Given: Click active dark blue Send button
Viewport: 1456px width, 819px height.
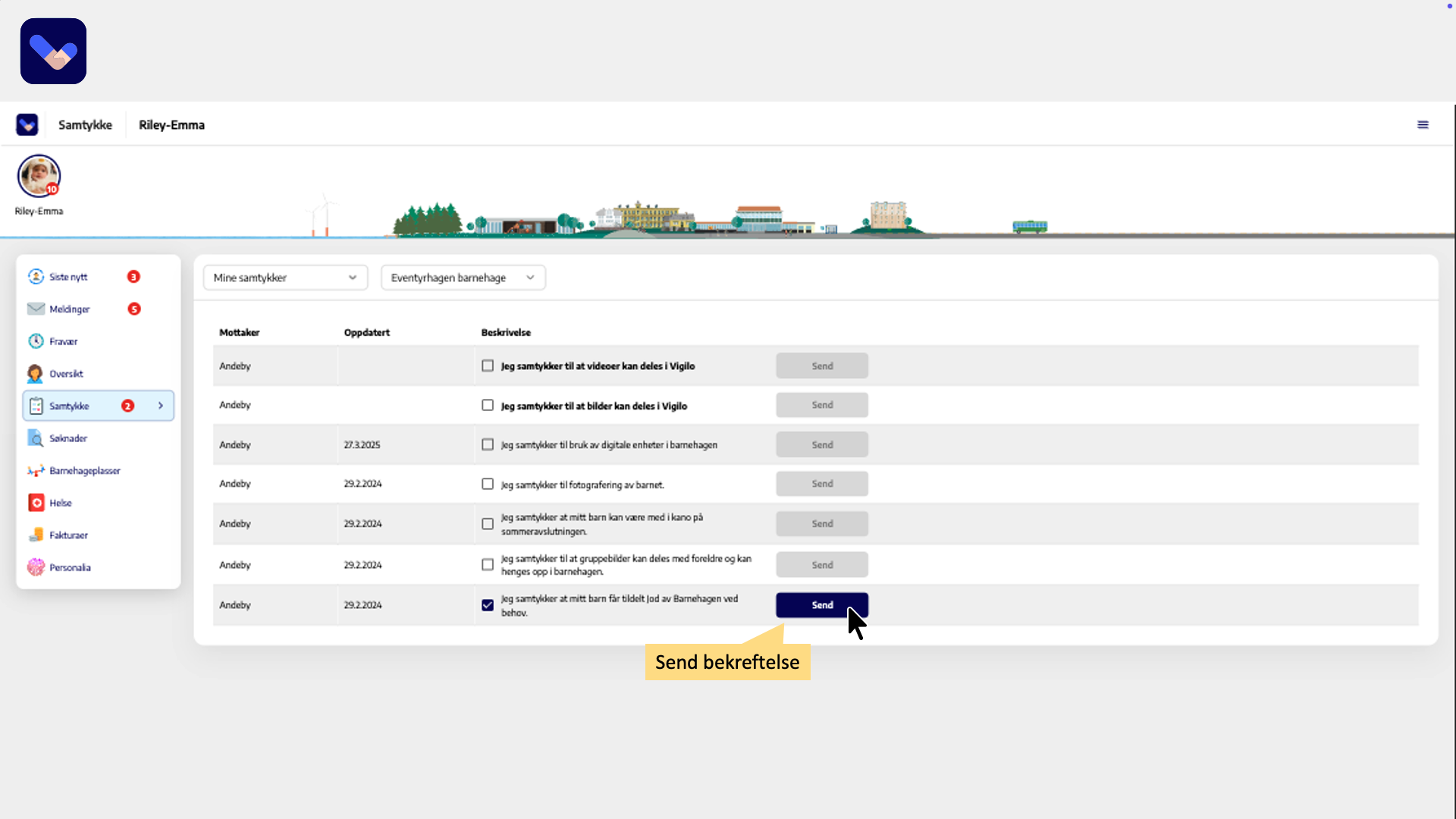Looking at the screenshot, I should pyautogui.click(x=821, y=605).
